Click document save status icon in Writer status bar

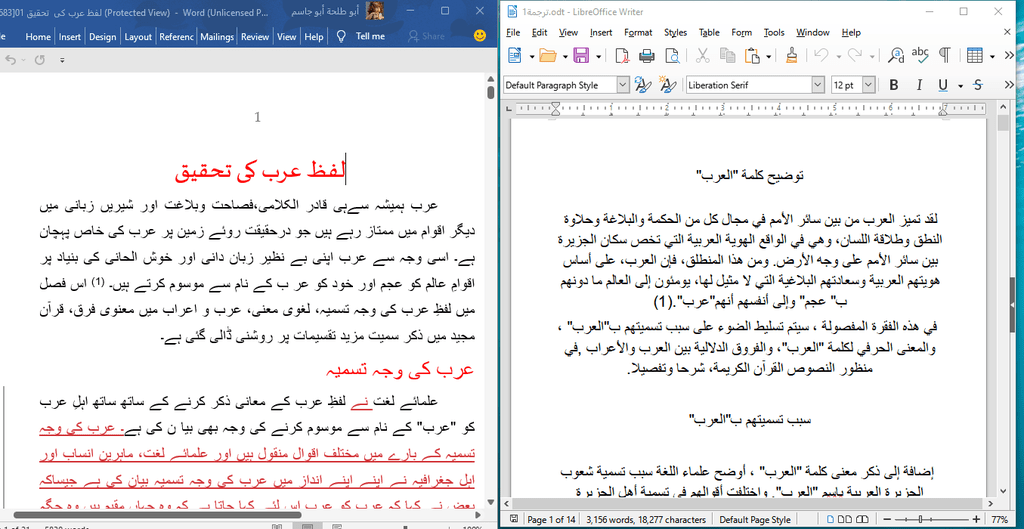click(x=514, y=520)
